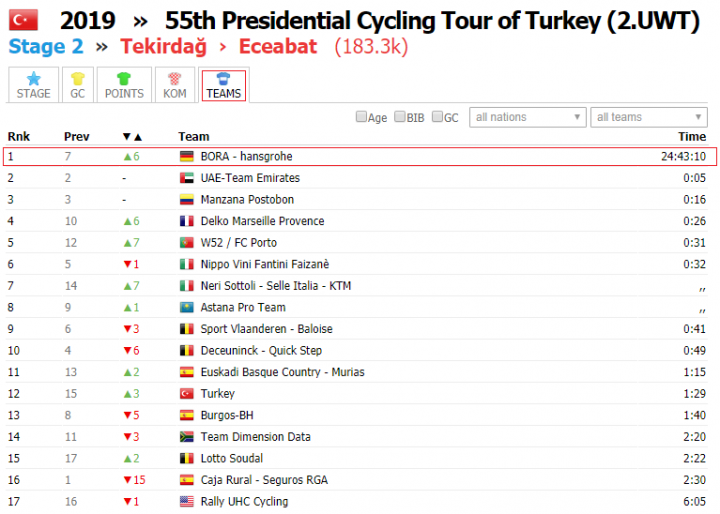
Task: Open the Rally UHC Cycling link
Action: 244,502
